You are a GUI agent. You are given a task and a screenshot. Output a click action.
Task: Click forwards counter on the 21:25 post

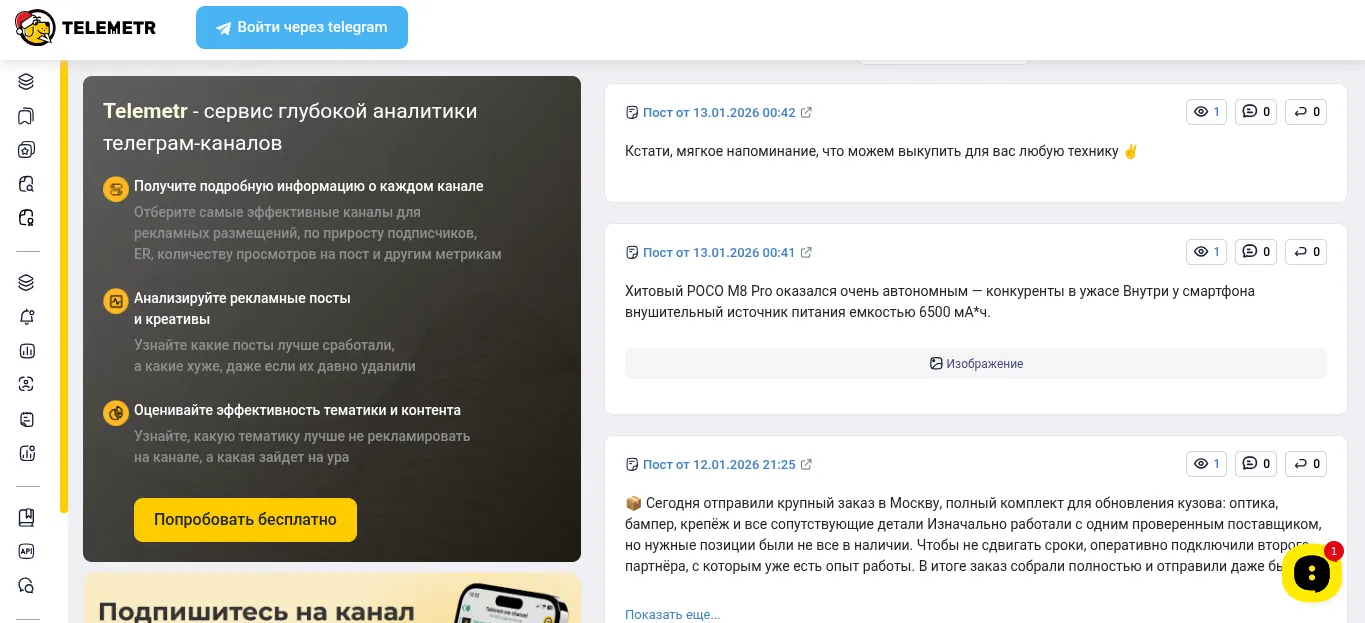click(x=1306, y=464)
